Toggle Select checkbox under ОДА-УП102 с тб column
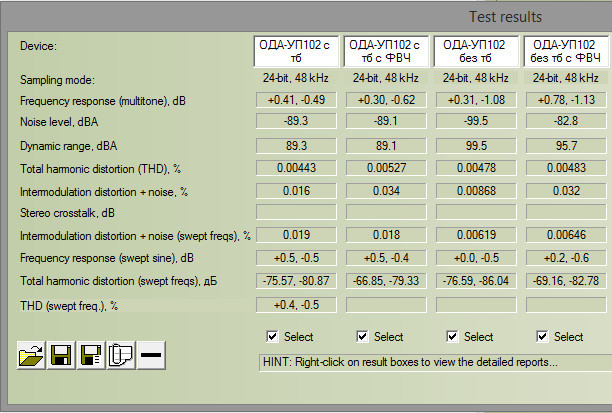 tap(272, 336)
